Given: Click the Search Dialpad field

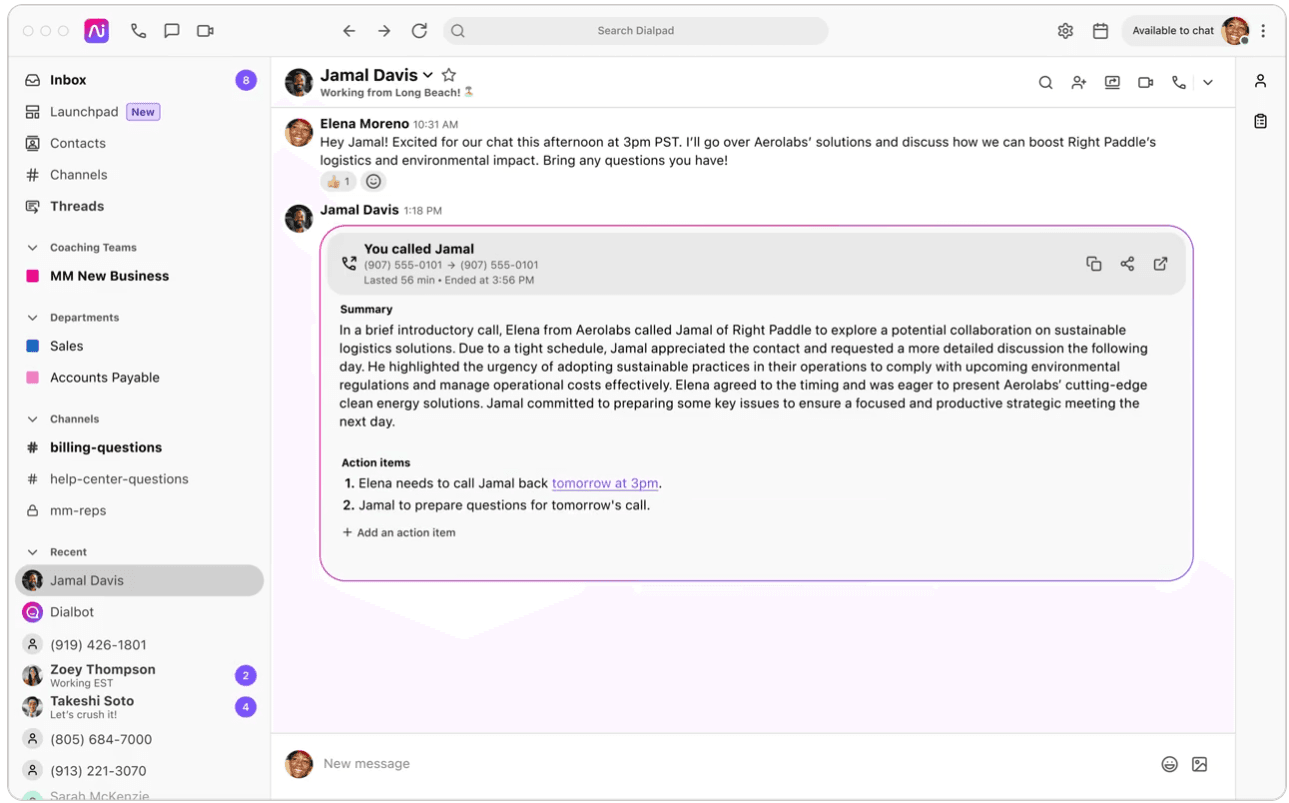Looking at the screenshot, I should pos(635,31).
